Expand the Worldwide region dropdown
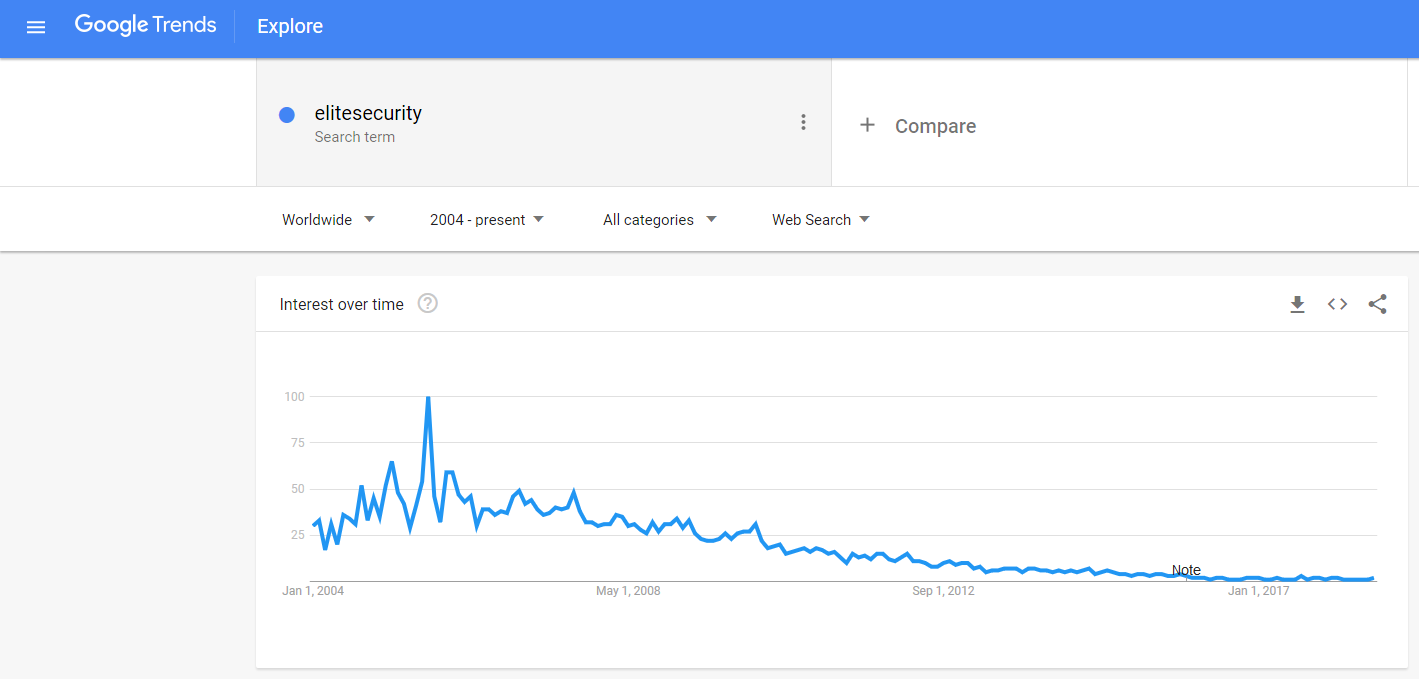 pos(328,220)
